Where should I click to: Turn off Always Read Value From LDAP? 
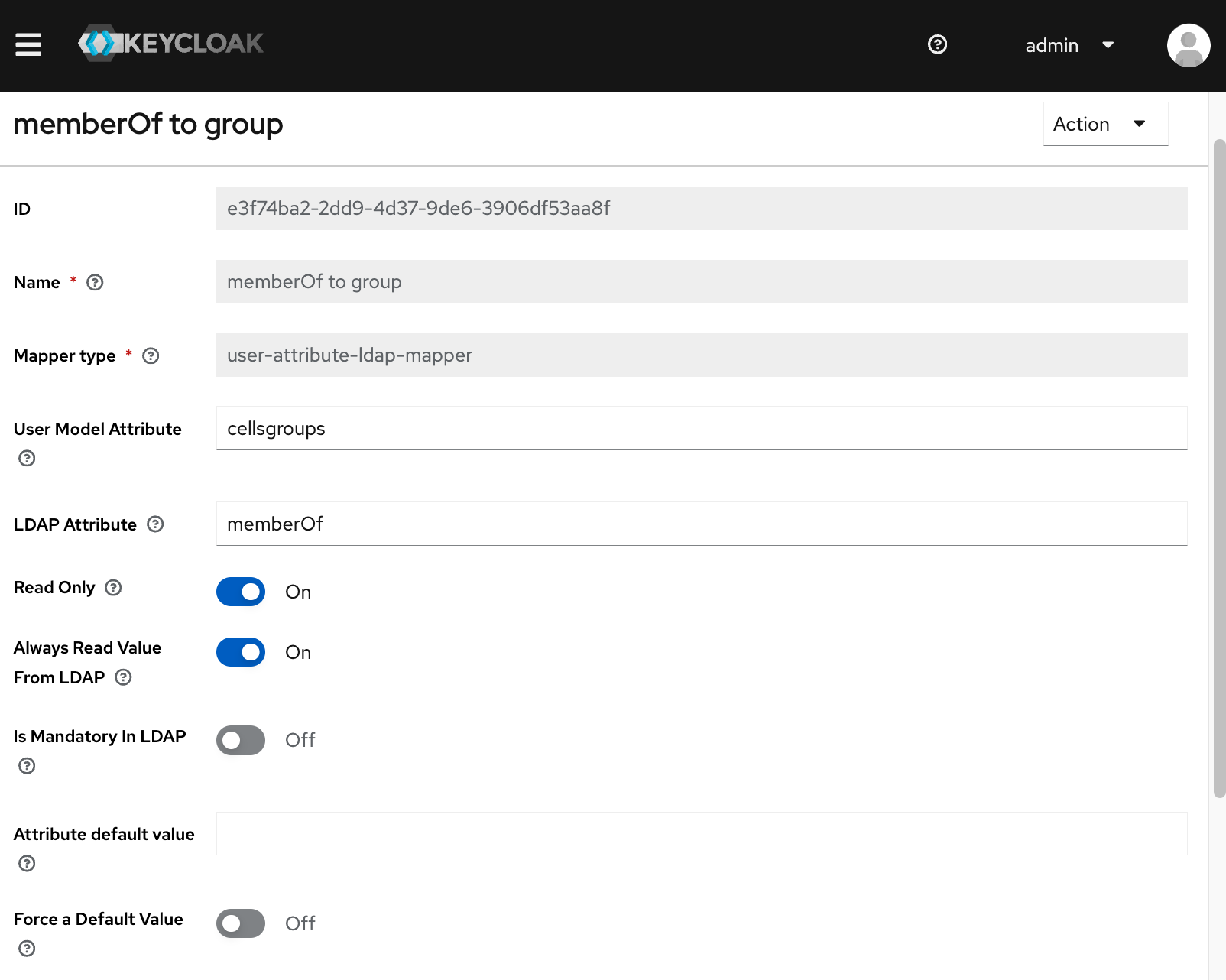(x=241, y=652)
